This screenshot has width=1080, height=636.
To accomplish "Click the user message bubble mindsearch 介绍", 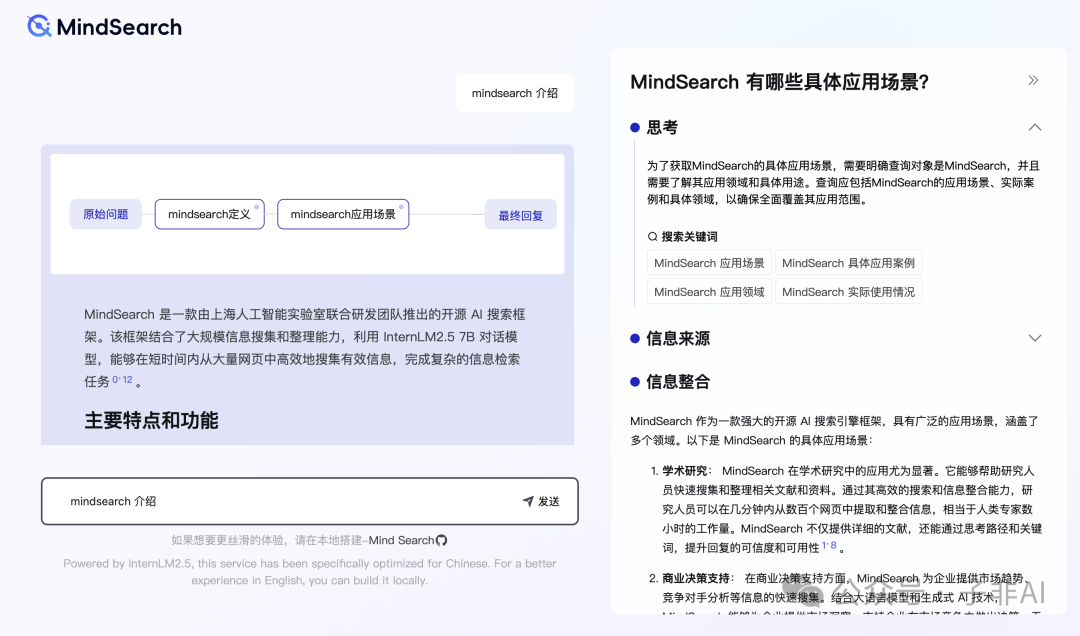I will click(x=515, y=93).
